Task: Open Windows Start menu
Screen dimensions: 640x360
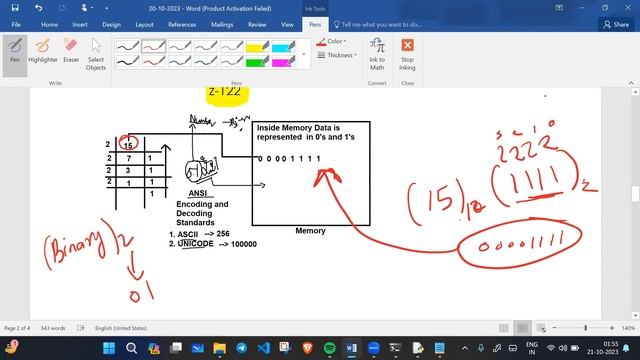Action: [x=109, y=348]
